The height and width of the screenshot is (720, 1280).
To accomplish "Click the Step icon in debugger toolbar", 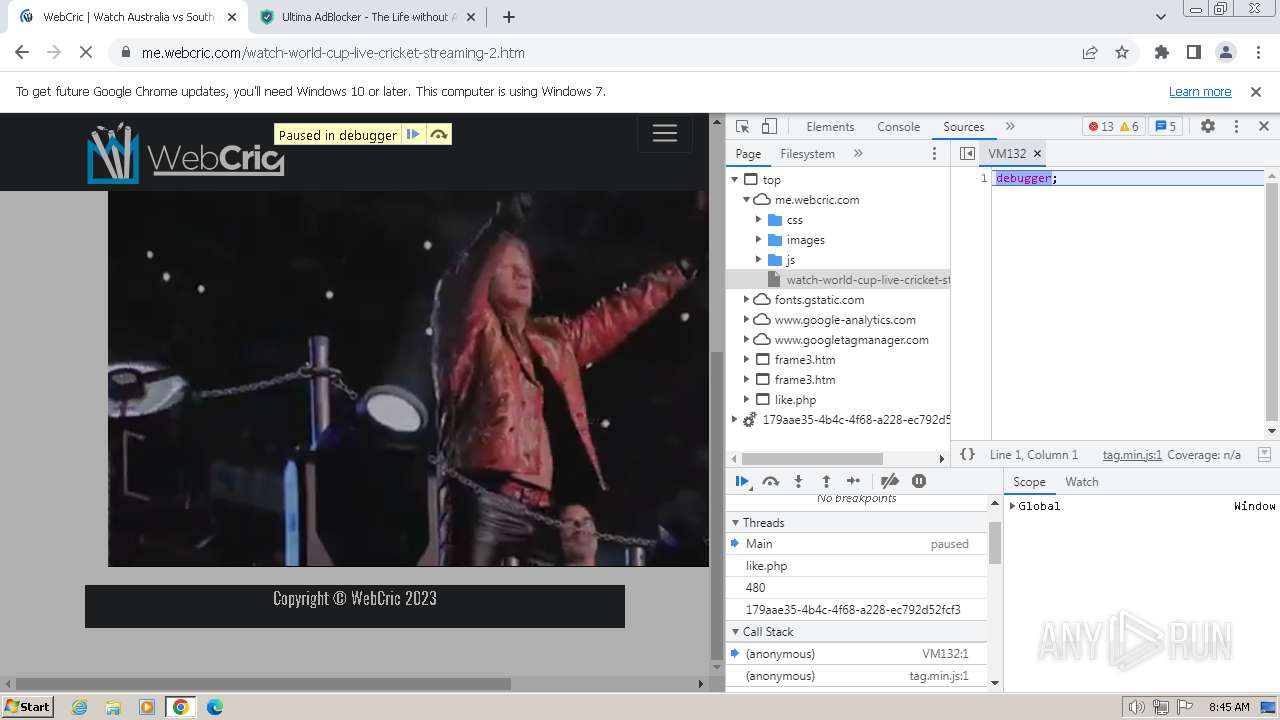I will (853, 481).
